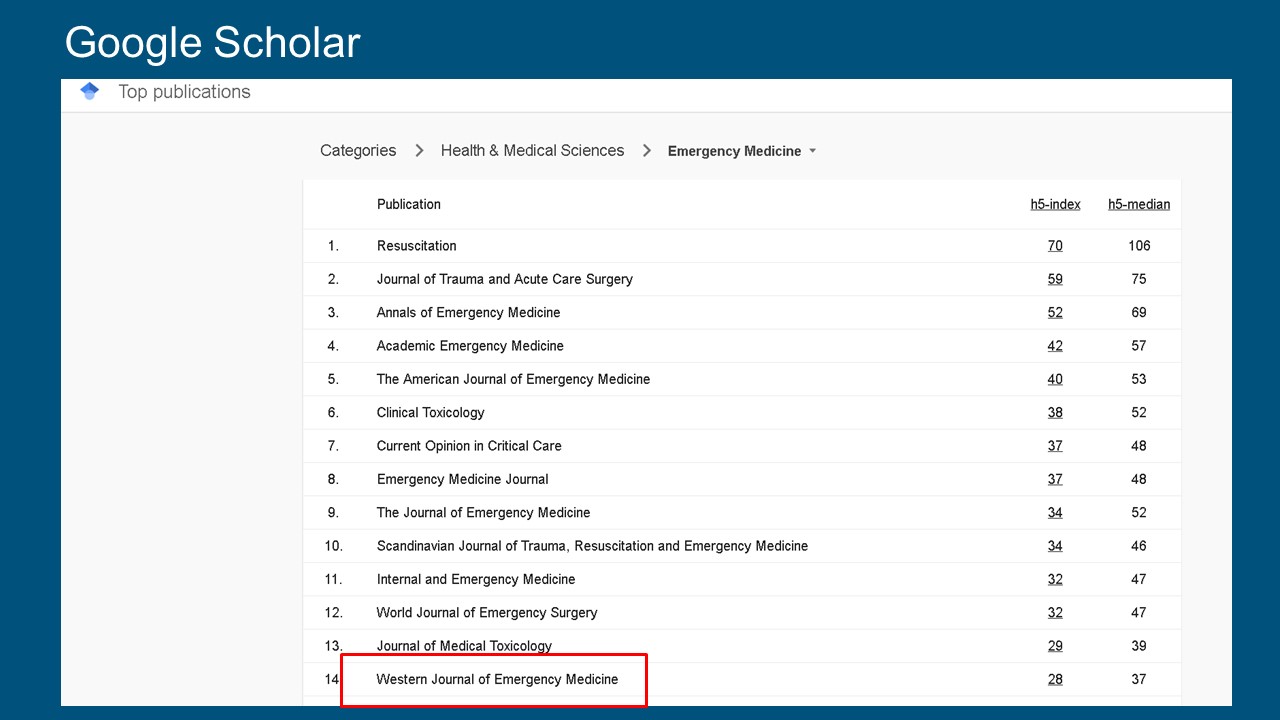This screenshot has width=1280, height=720.
Task: Select Academic Emergency Medicine row text
Action: tap(470, 346)
